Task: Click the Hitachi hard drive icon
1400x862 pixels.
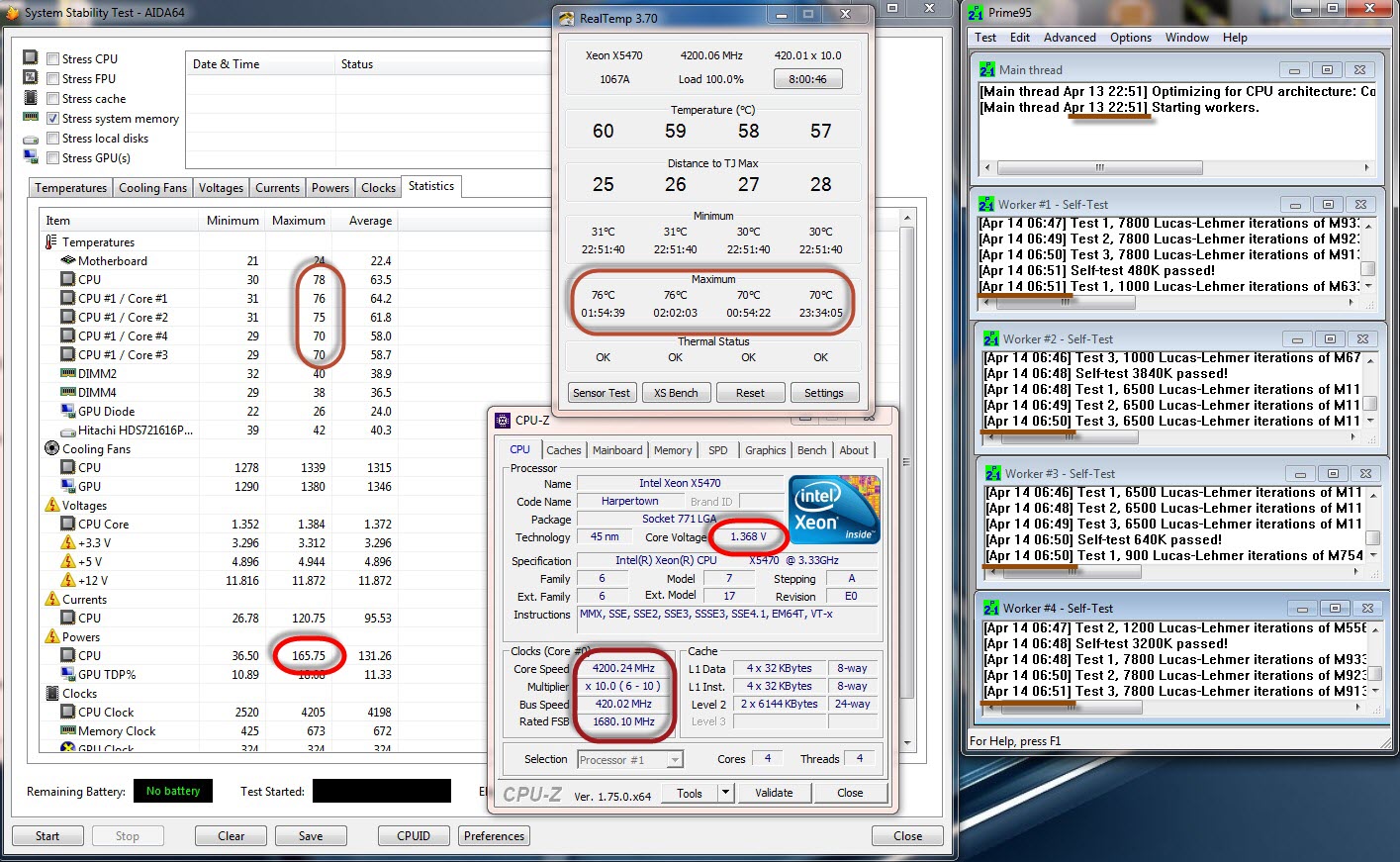Action: (x=68, y=431)
